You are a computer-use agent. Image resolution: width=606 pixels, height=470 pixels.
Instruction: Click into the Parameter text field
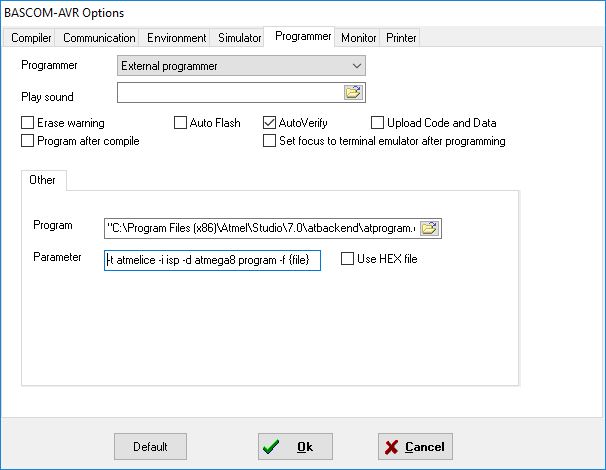212,260
